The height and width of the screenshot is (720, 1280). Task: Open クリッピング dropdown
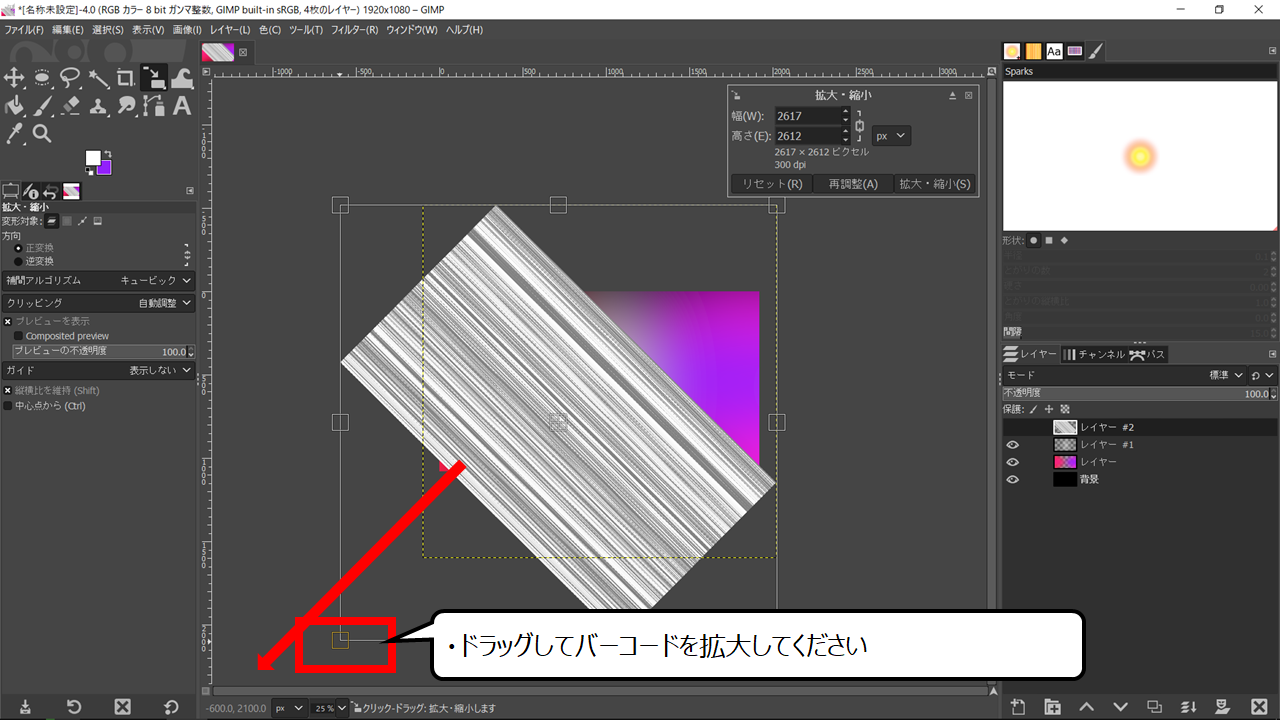point(98,302)
